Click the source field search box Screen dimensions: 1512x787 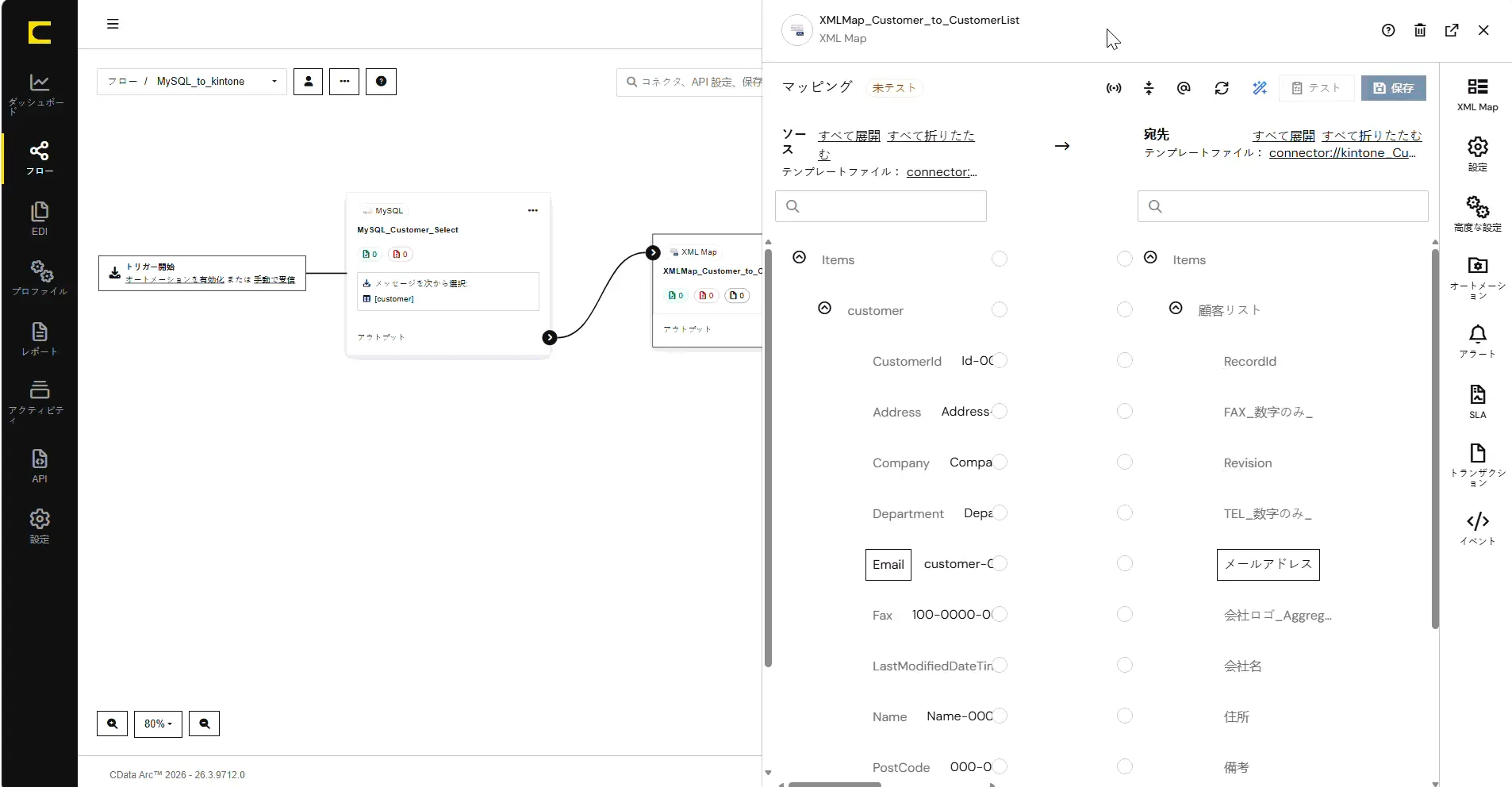coord(881,206)
